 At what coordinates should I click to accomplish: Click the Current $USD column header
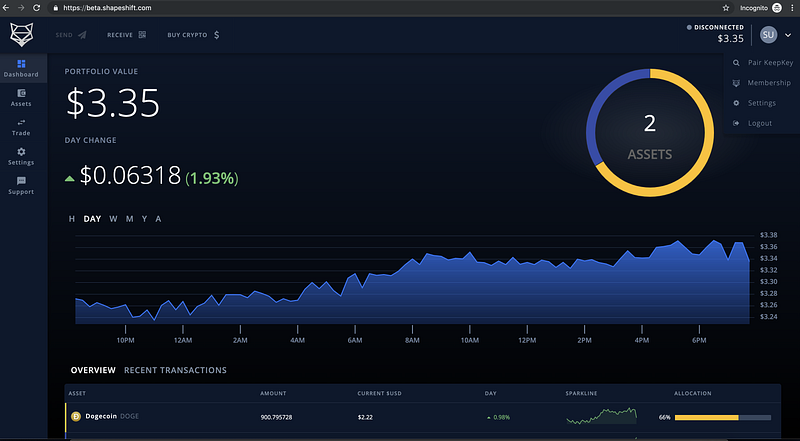coord(379,394)
